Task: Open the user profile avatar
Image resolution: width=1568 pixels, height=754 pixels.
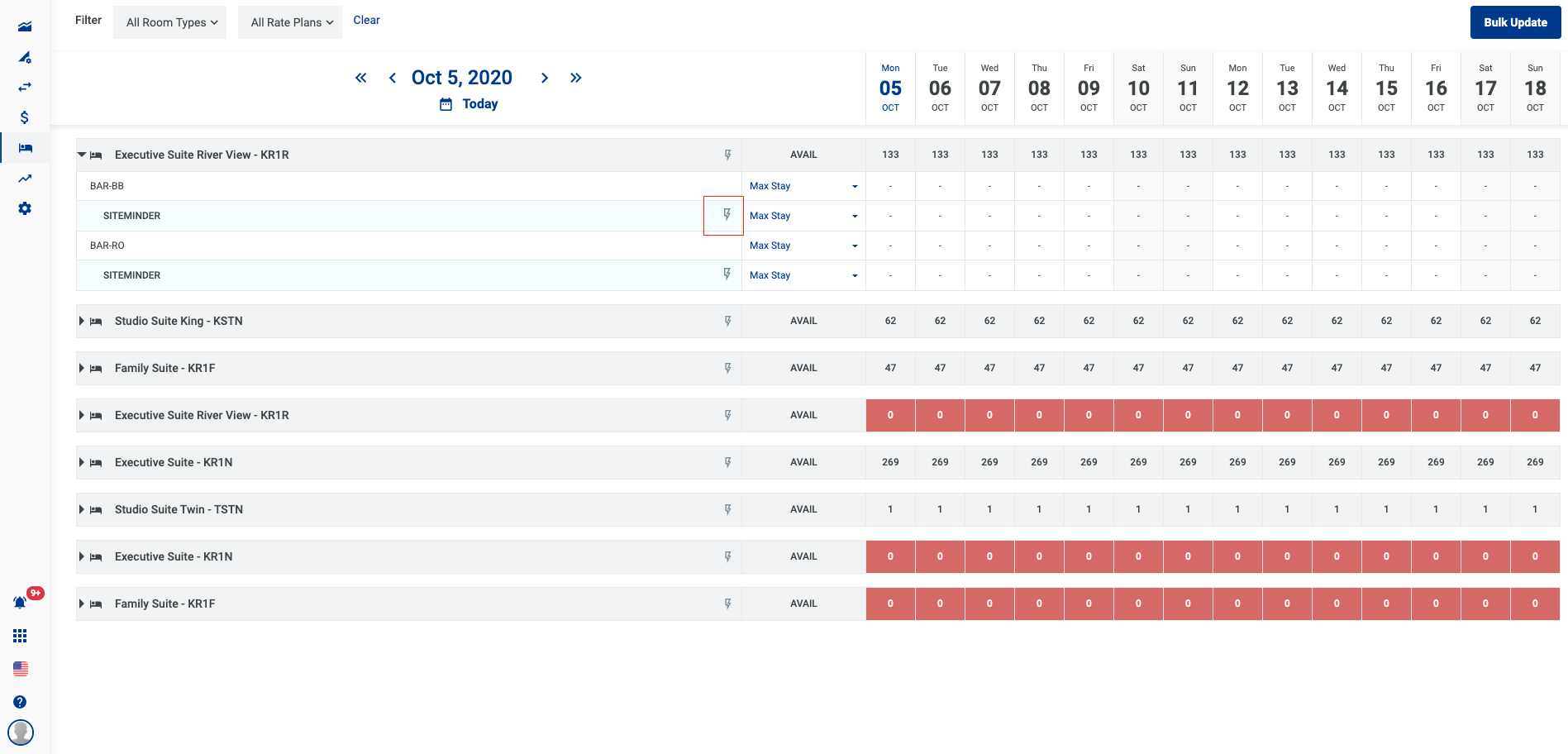Action: click(x=20, y=732)
